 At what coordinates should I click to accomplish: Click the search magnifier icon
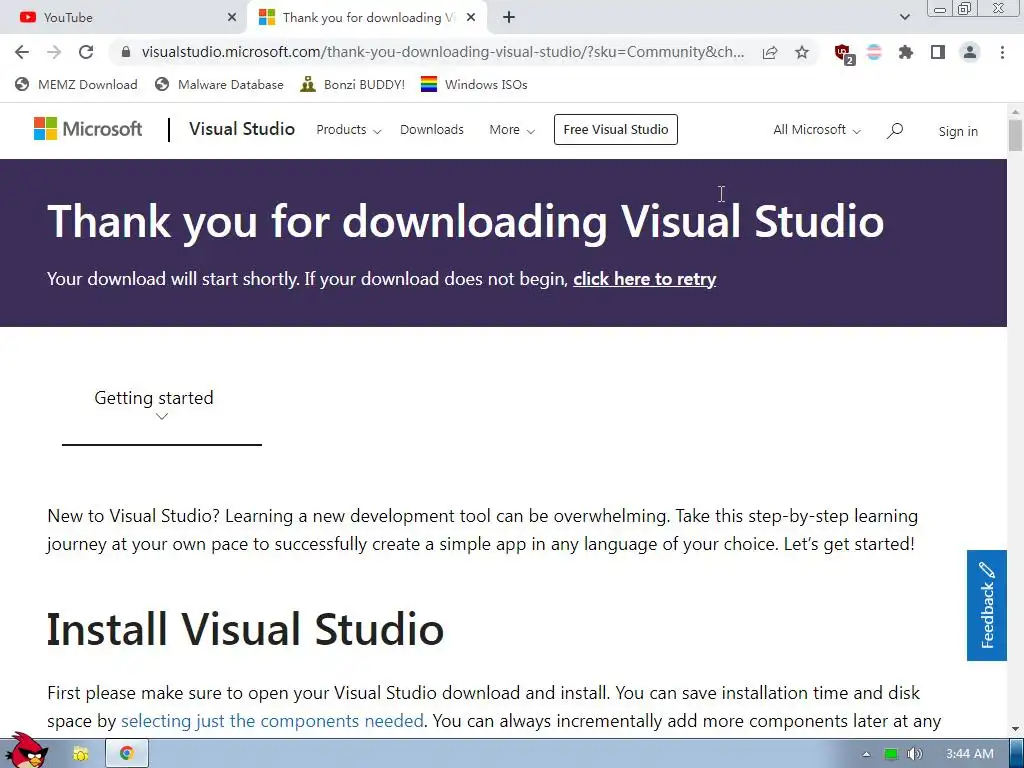[x=895, y=131]
